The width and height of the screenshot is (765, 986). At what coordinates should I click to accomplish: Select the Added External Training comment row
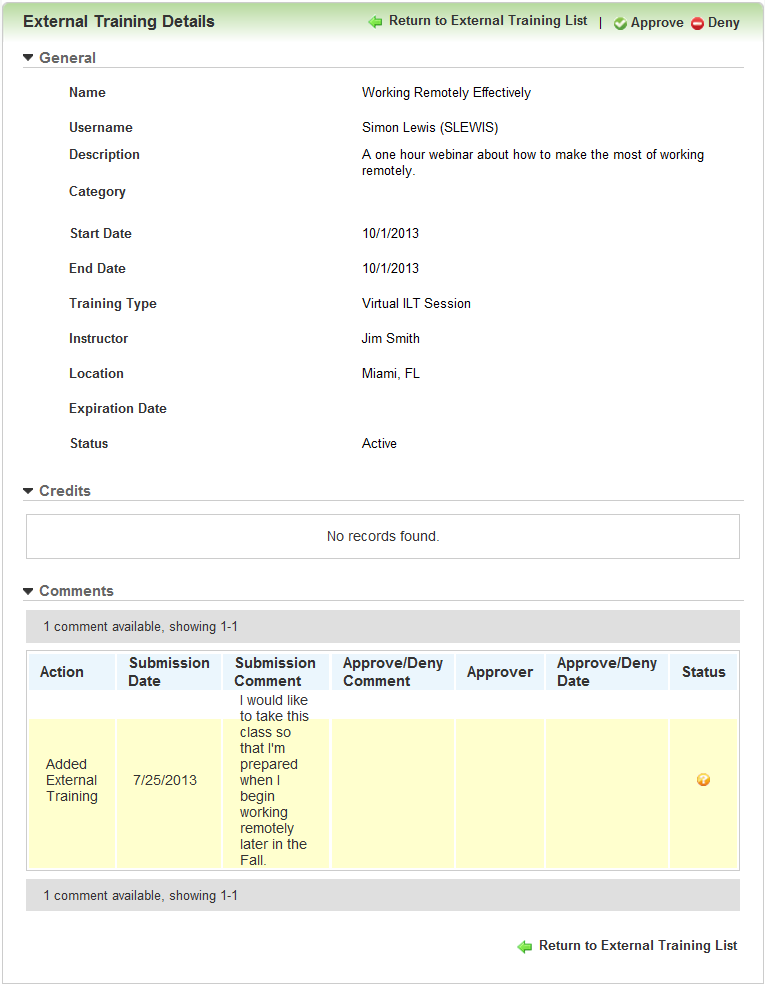pos(72,780)
